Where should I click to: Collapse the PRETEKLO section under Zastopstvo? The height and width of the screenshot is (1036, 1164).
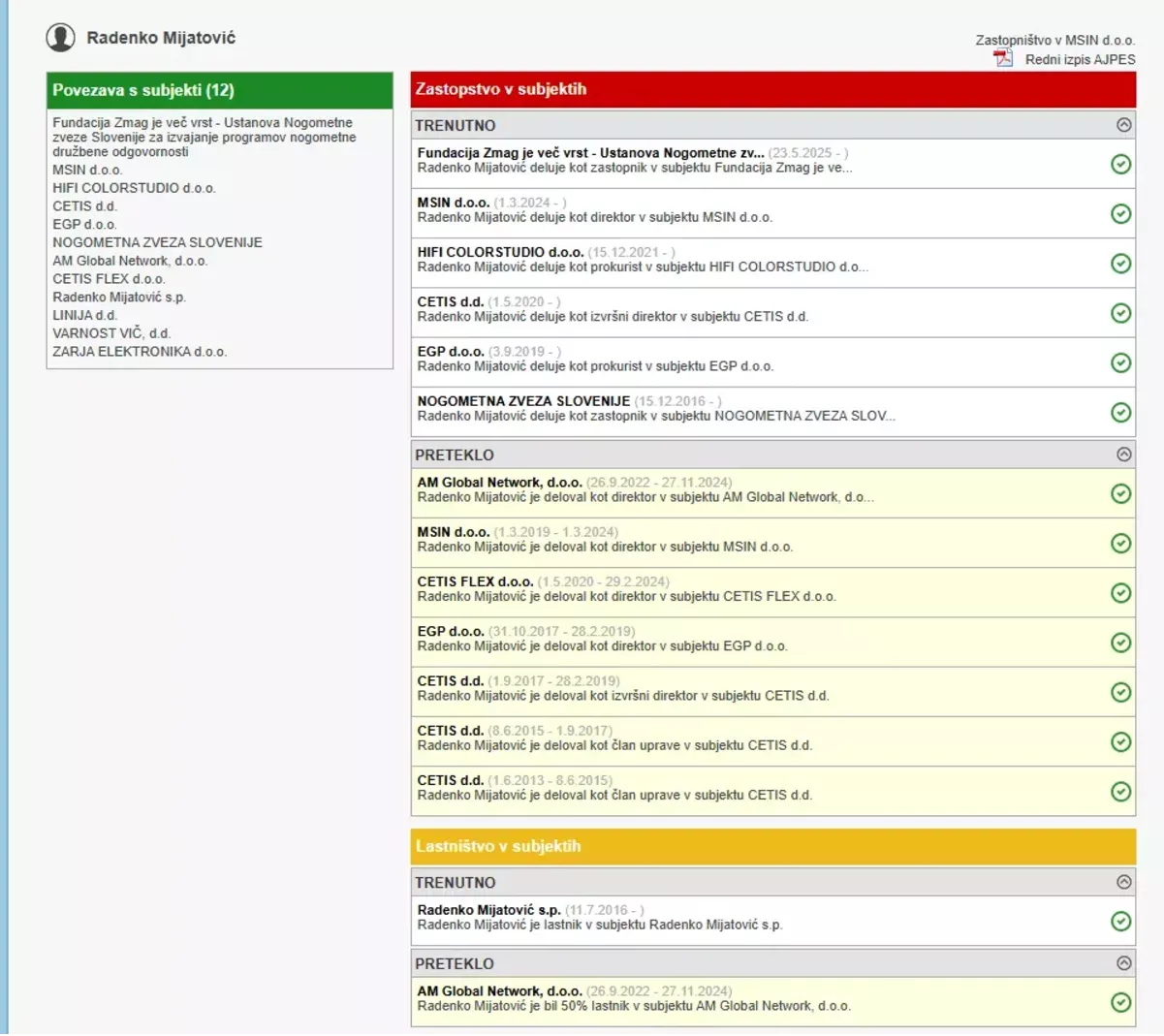[x=1123, y=455]
